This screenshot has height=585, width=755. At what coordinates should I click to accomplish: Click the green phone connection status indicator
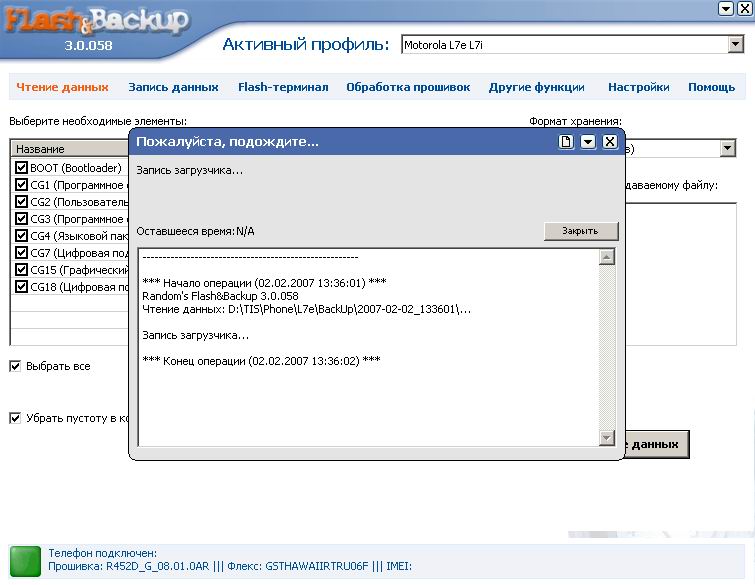[x=25, y=561]
